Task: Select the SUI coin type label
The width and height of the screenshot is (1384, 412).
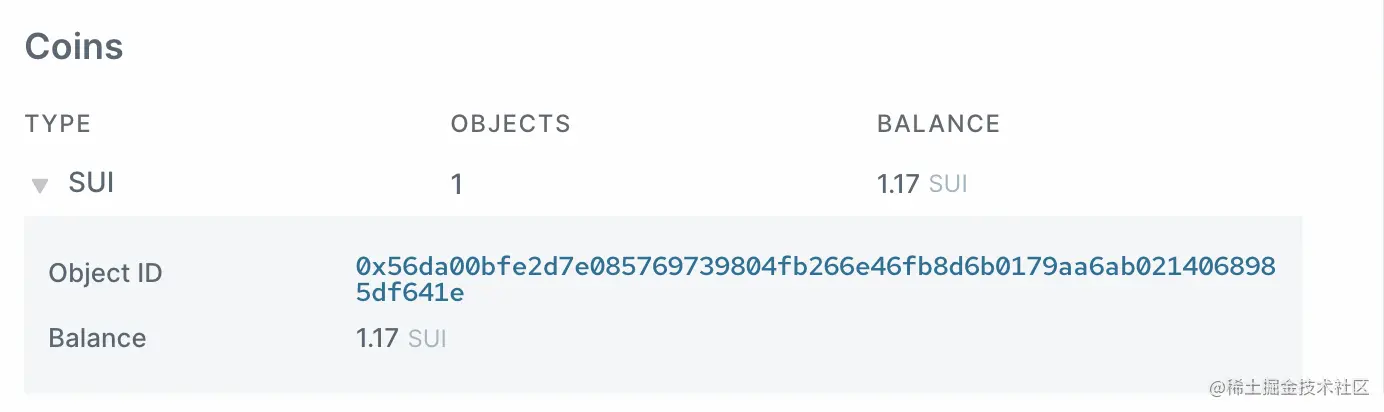Action: [x=90, y=183]
